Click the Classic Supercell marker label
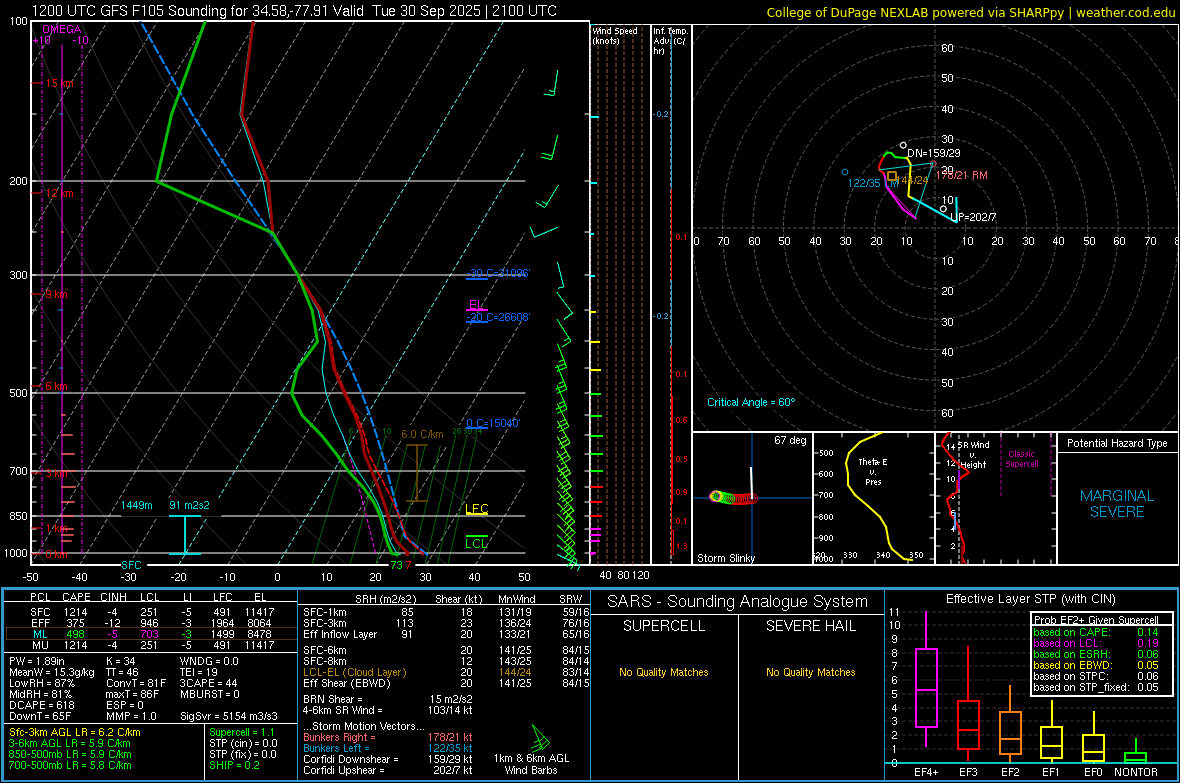 click(1021, 459)
